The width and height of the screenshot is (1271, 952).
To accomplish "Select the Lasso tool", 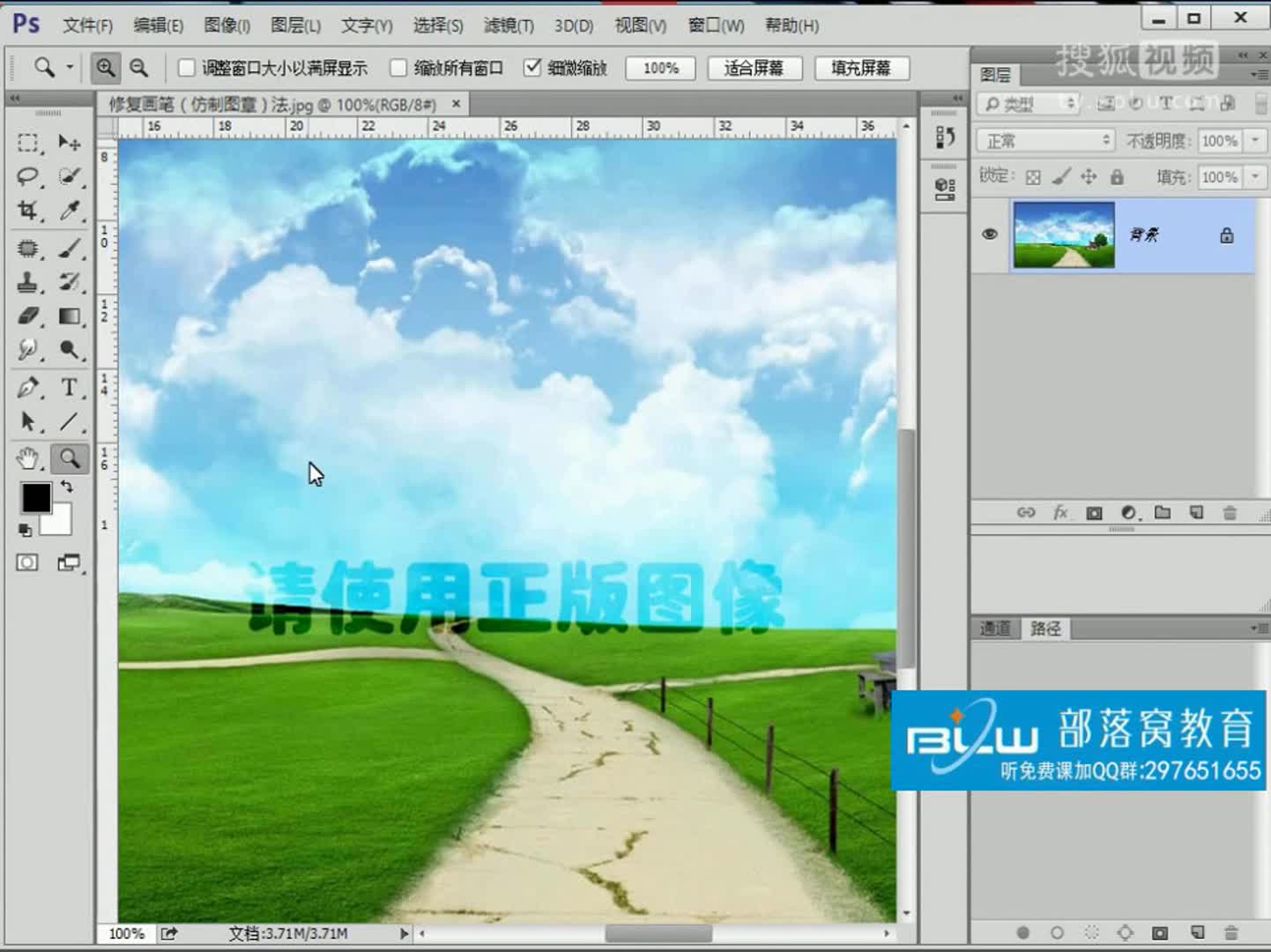I will (x=27, y=176).
